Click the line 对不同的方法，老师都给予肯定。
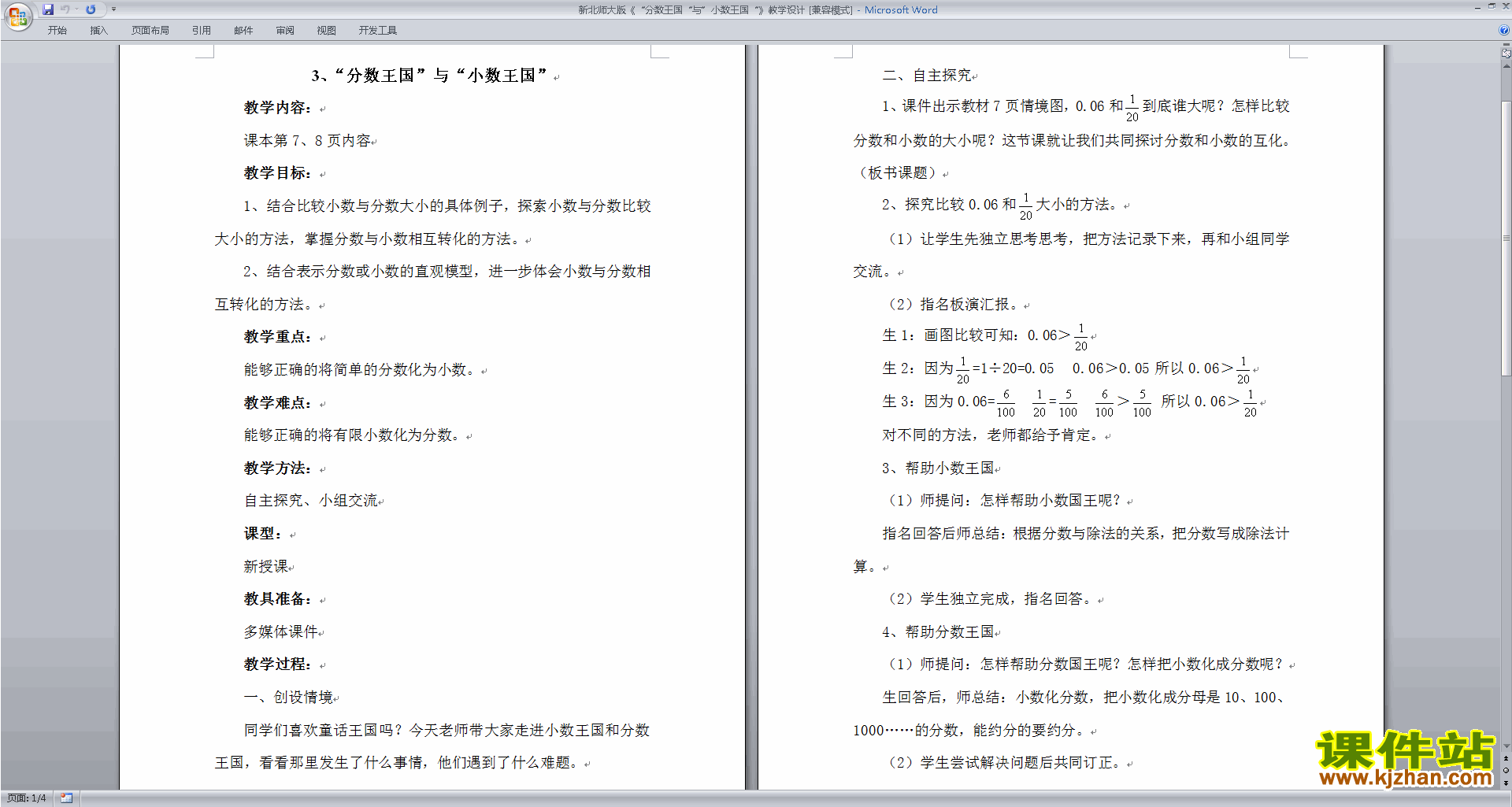1512x807 pixels. coord(992,435)
